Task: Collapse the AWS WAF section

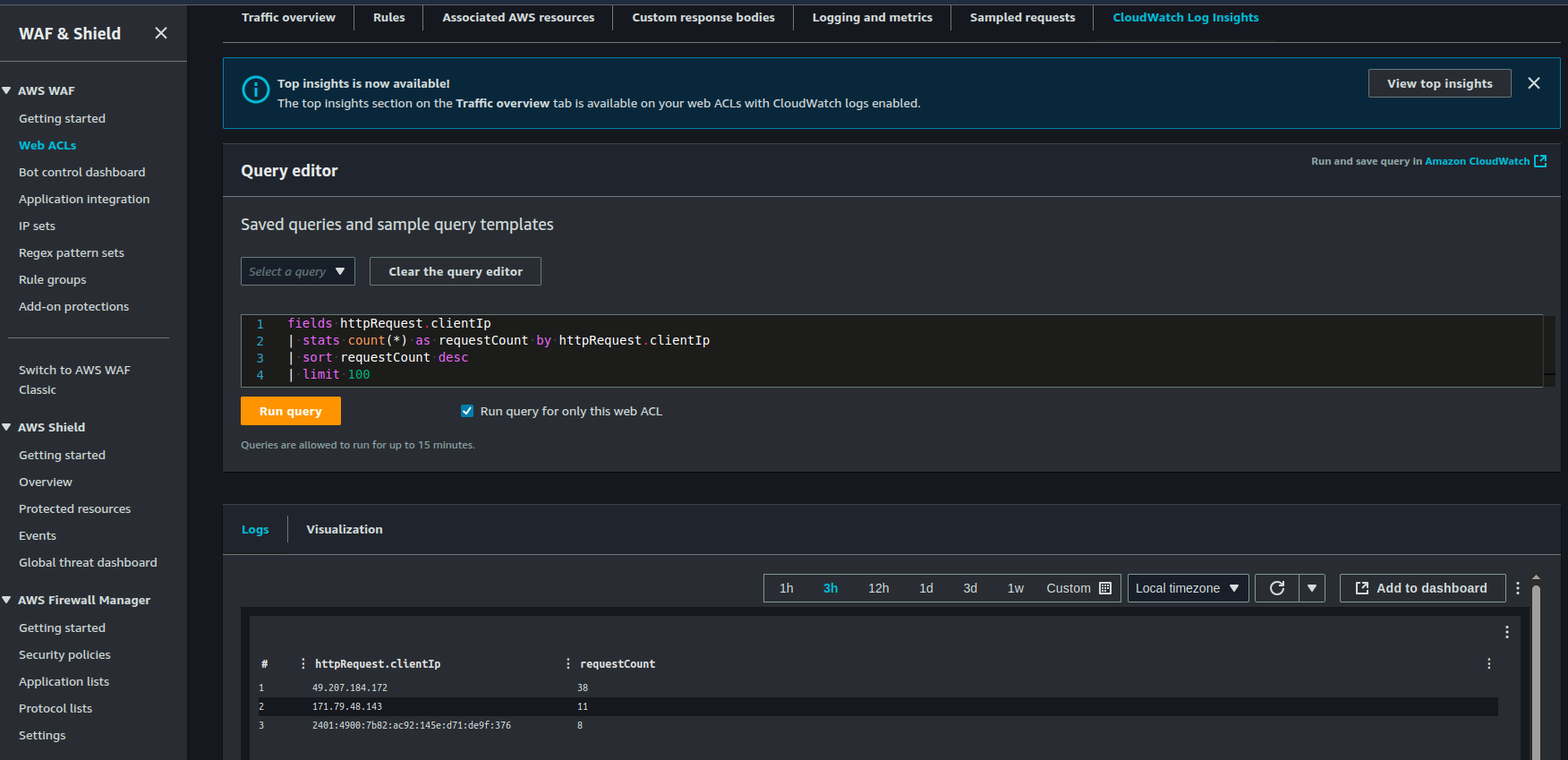Action: click(x=7, y=90)
